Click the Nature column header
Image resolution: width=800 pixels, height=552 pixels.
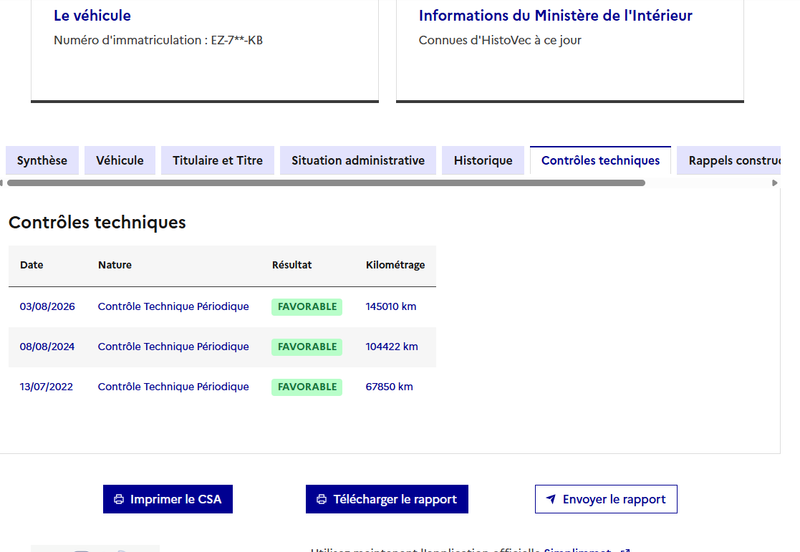[115, 265]
